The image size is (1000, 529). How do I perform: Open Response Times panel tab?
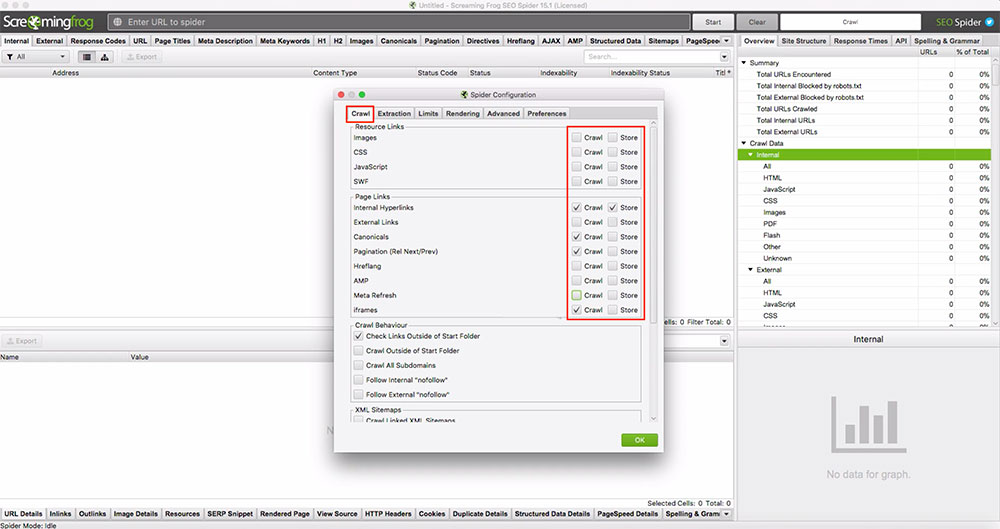pos(860,41)
